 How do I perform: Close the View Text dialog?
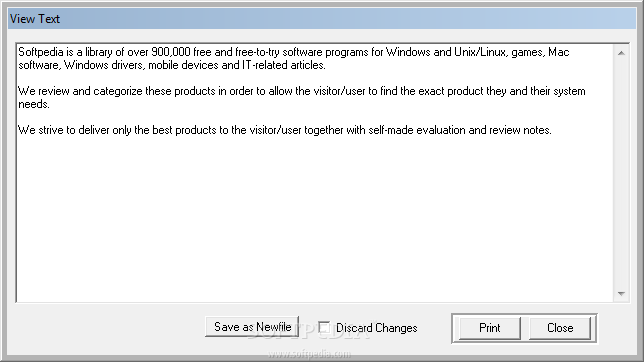tap(560, 328)
